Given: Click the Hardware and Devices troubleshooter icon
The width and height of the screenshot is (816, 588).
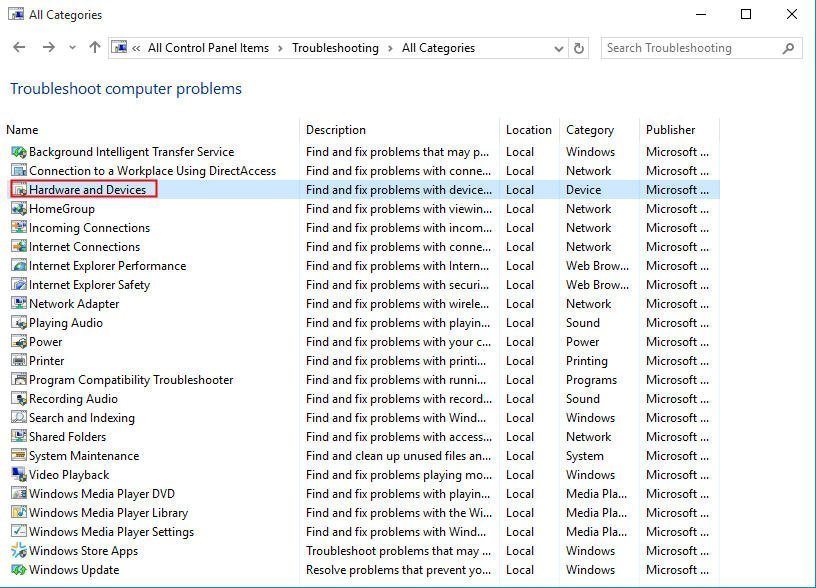Looking at the screenshot, I should pyautogui.click(x=19, y=190).
